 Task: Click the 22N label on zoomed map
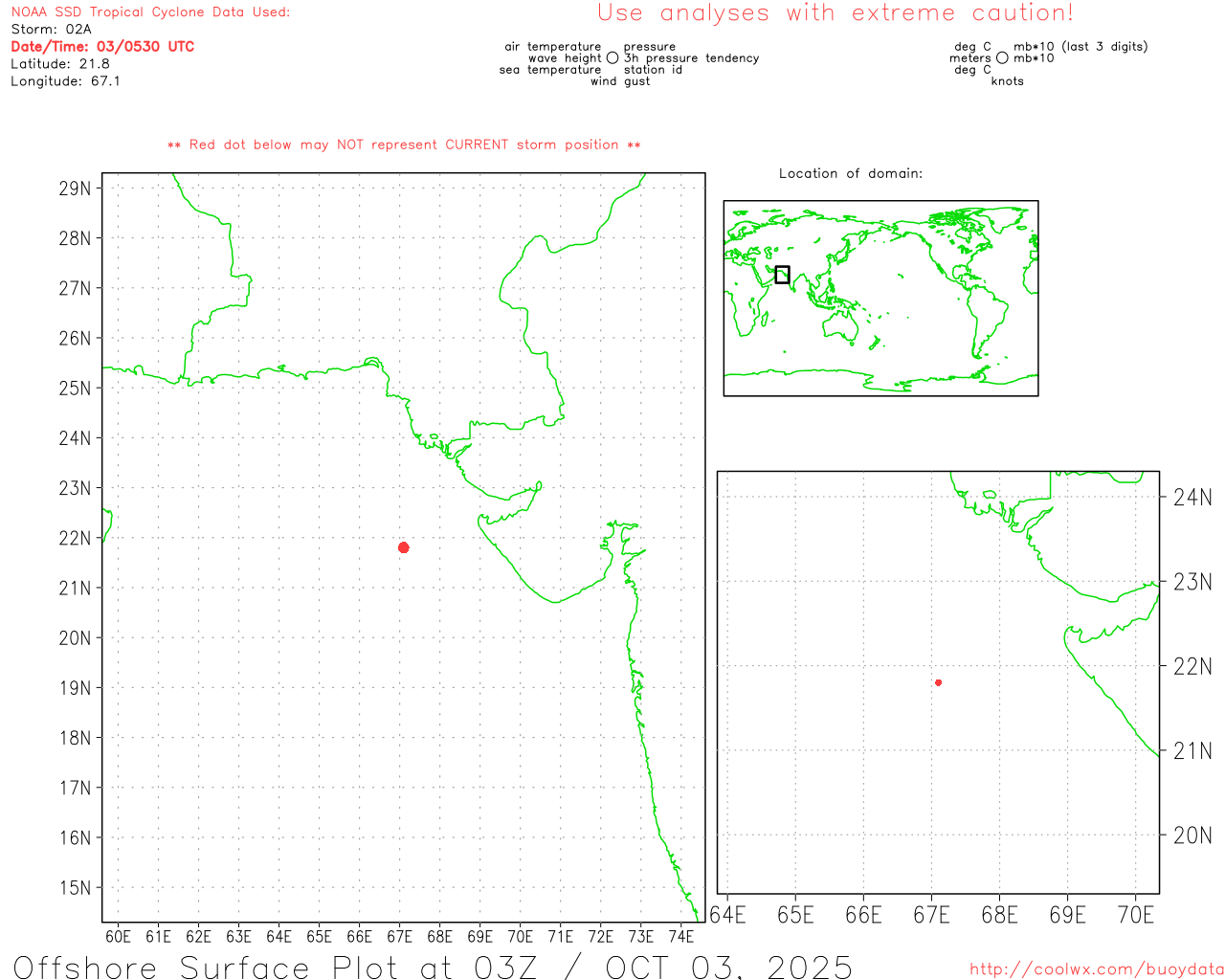pos(1192,666)
